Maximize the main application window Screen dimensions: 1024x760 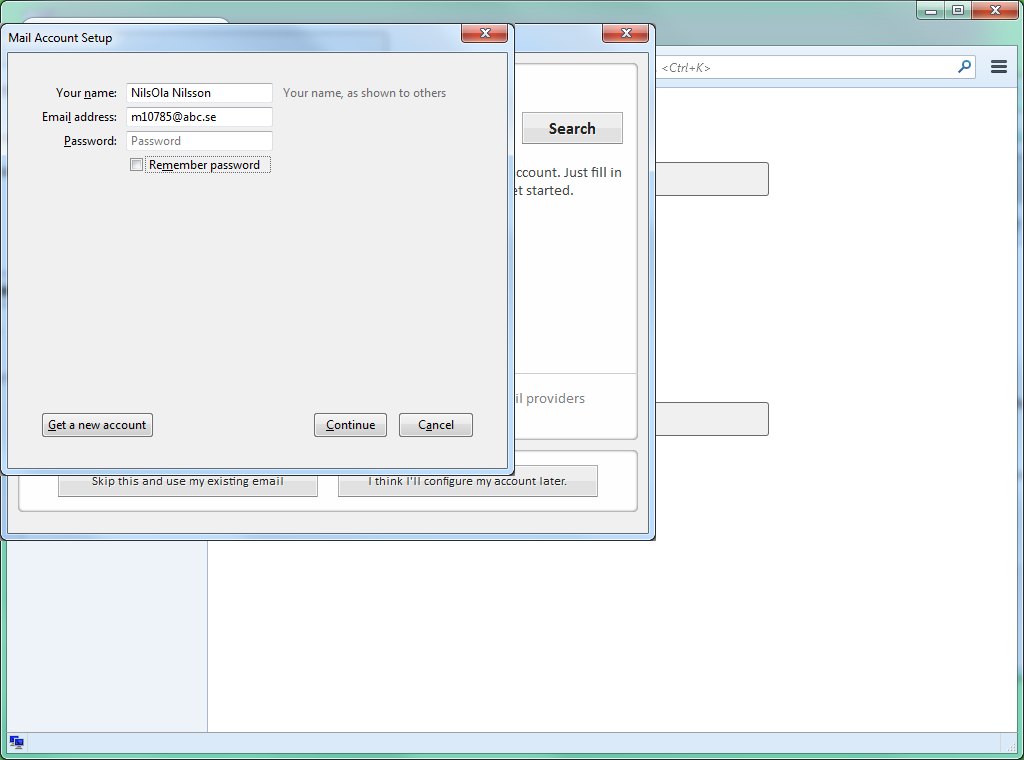pos(958,10)
